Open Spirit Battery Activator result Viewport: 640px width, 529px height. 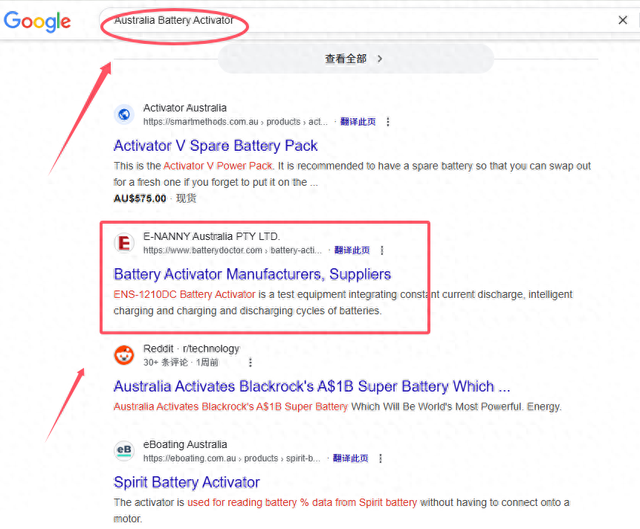[187, 482]
